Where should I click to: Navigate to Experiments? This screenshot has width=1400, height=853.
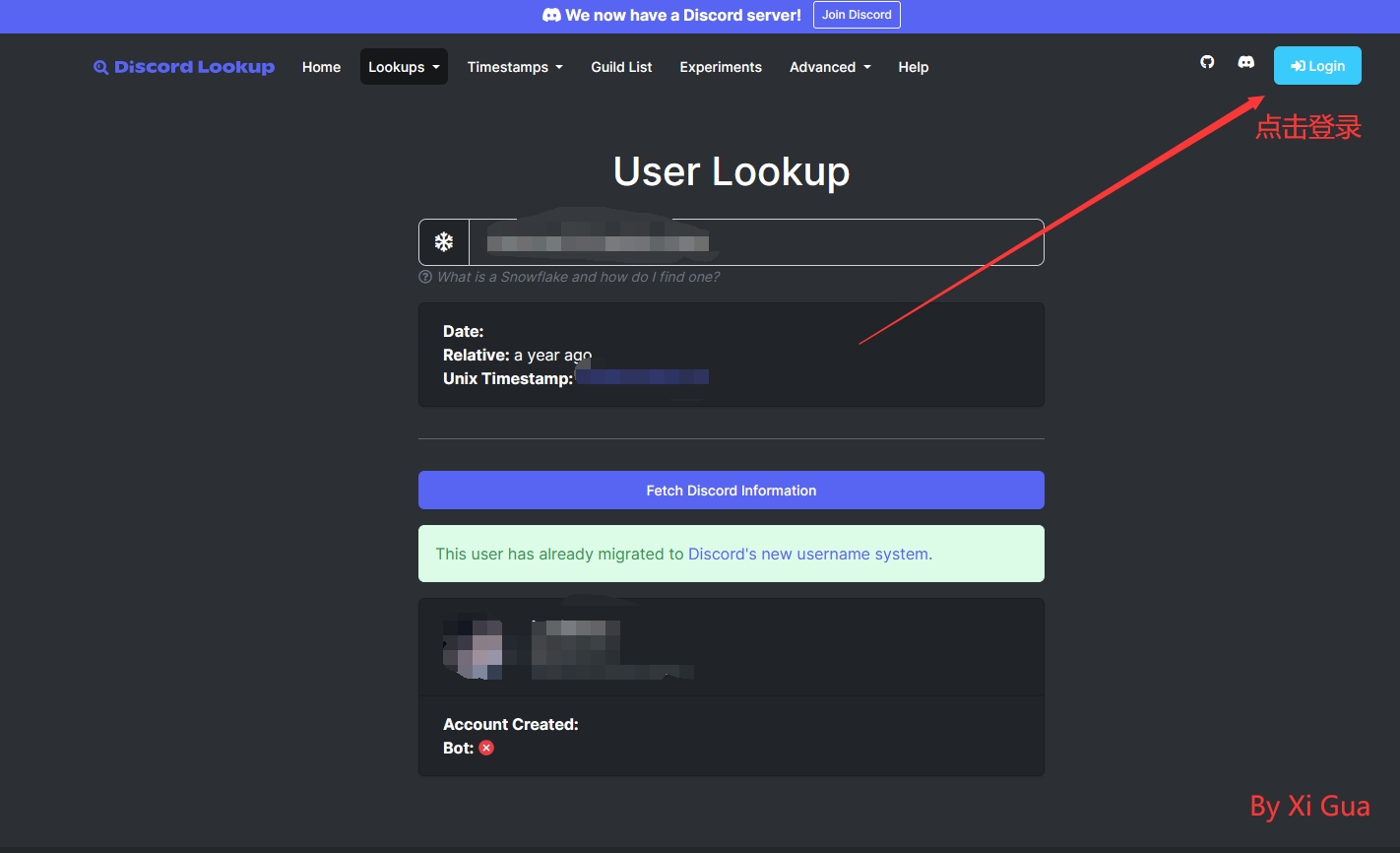pos(721,67)
